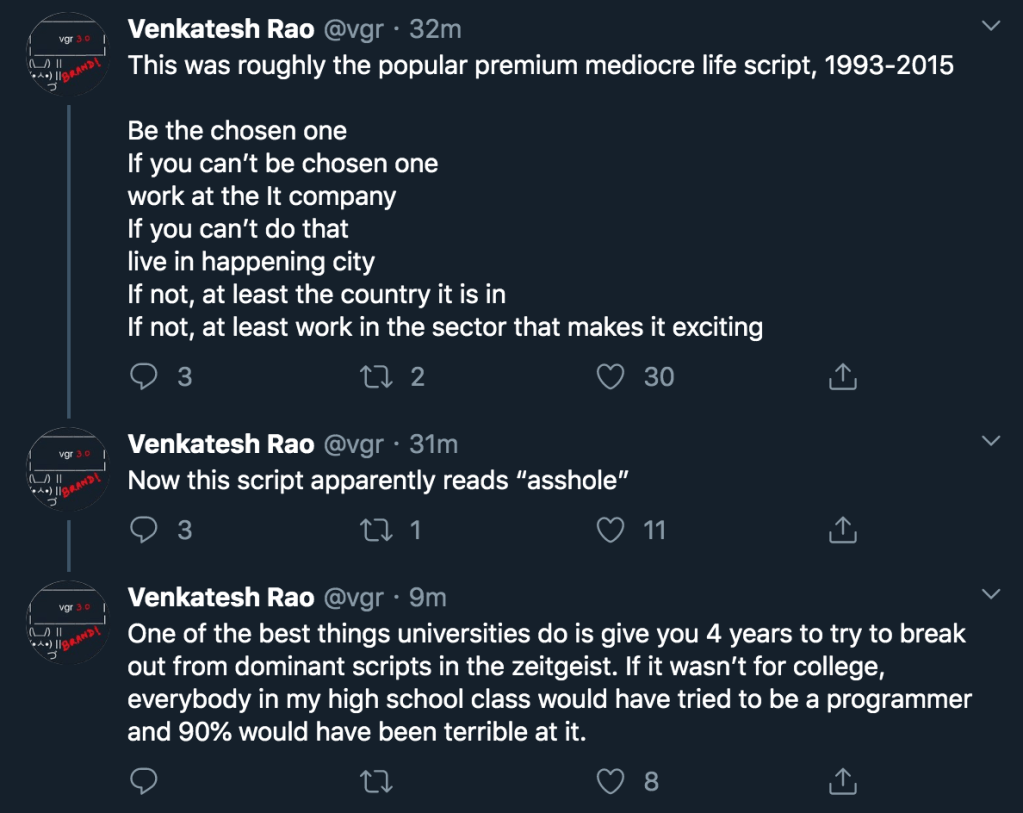Reply to the "asshole" script tweet

(x=145, y=530)
